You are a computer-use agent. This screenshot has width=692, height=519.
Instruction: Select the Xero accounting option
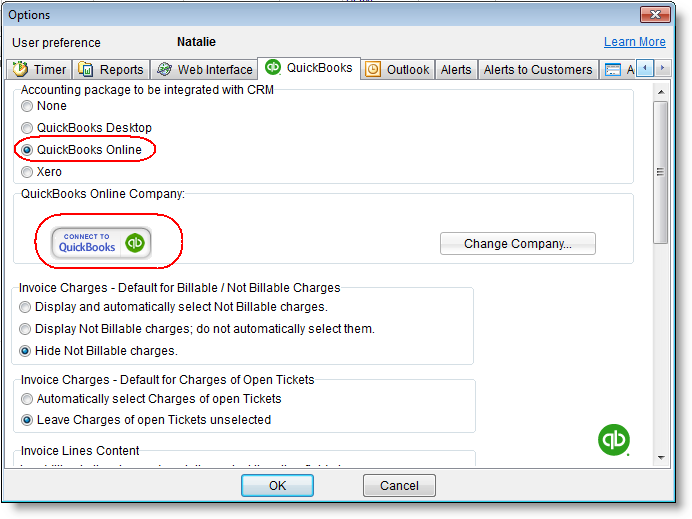27,172
